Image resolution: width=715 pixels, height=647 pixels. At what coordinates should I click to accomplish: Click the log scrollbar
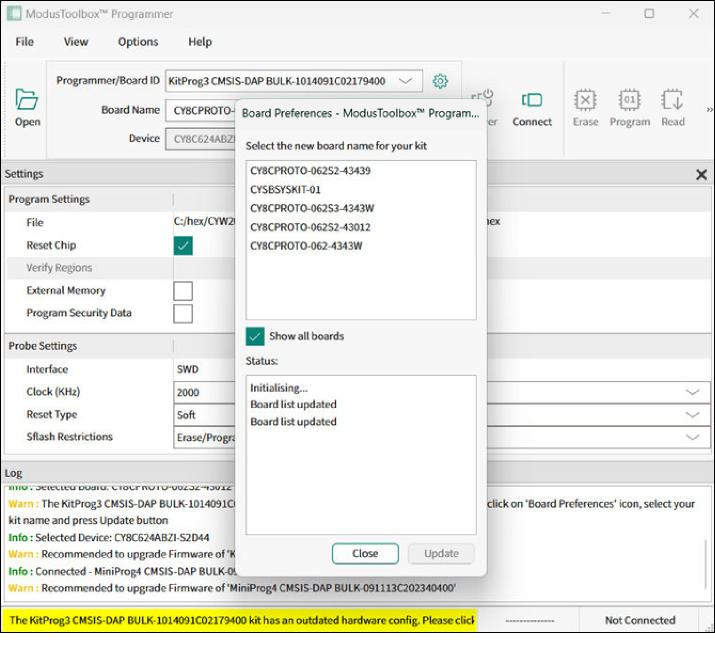(706, 564)
